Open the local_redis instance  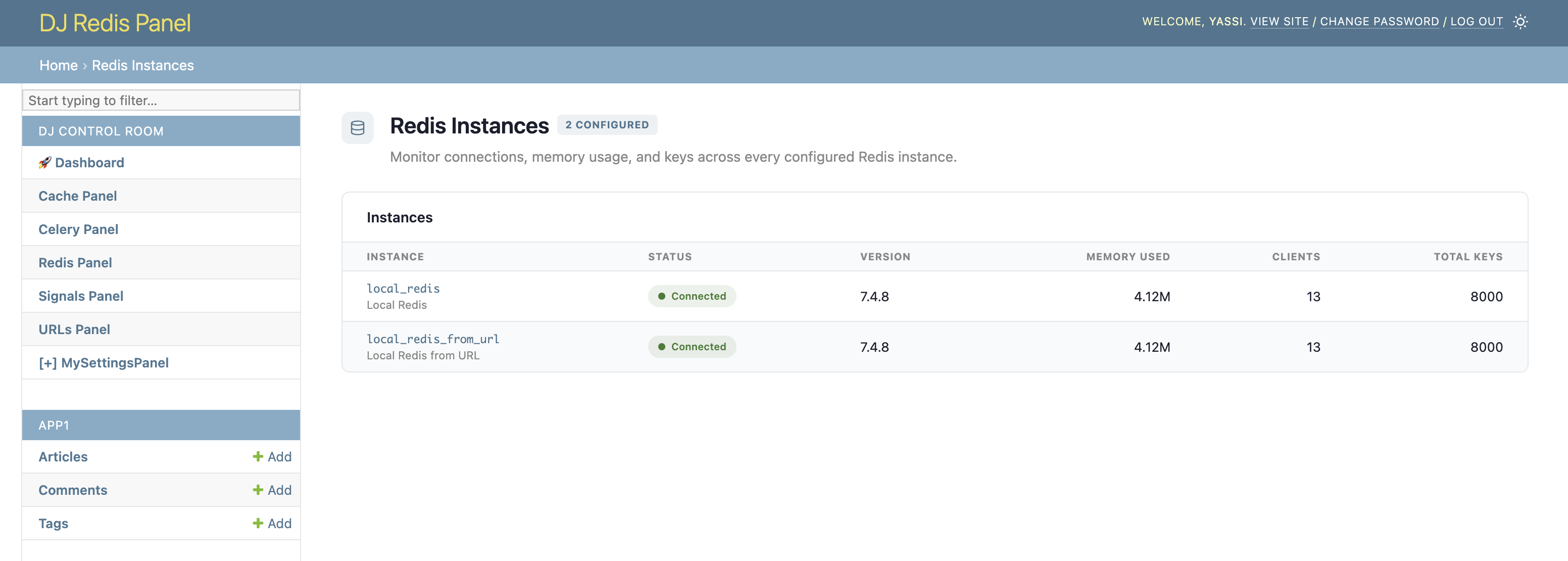point(403,288)
